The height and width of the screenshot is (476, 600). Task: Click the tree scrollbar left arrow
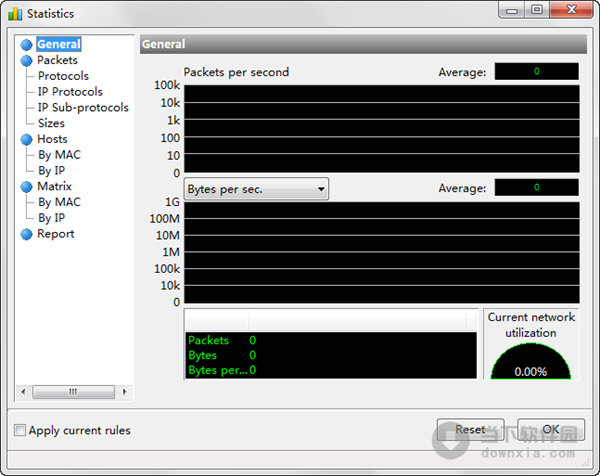click(x=24, y=392)
